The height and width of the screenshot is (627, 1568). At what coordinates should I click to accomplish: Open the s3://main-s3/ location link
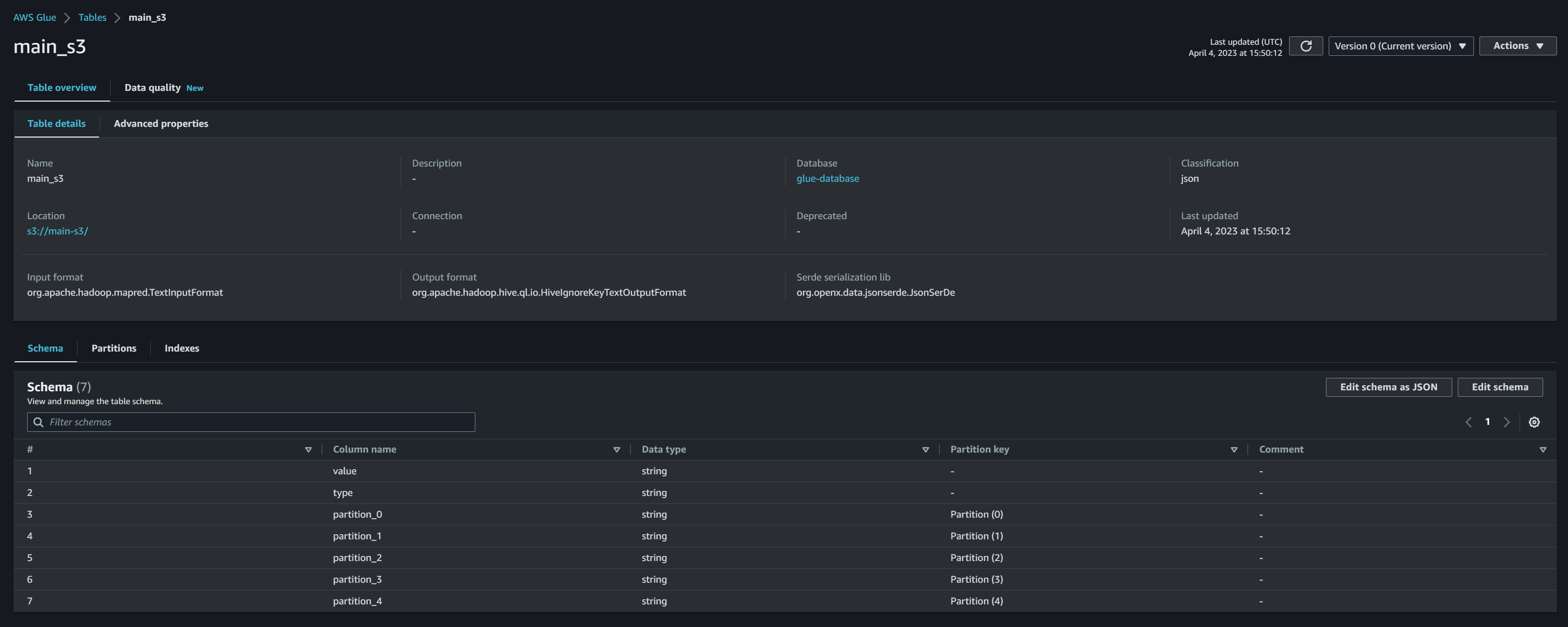pos(57,231)
